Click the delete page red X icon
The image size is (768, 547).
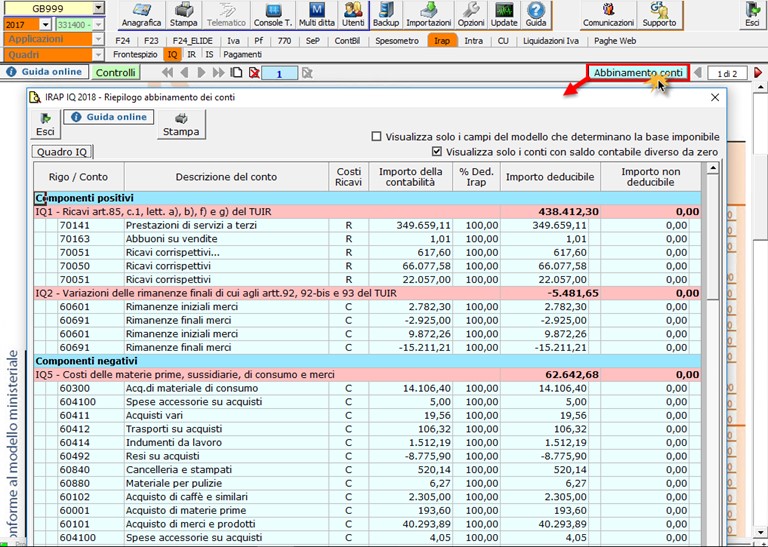click(x=254, y=73)
